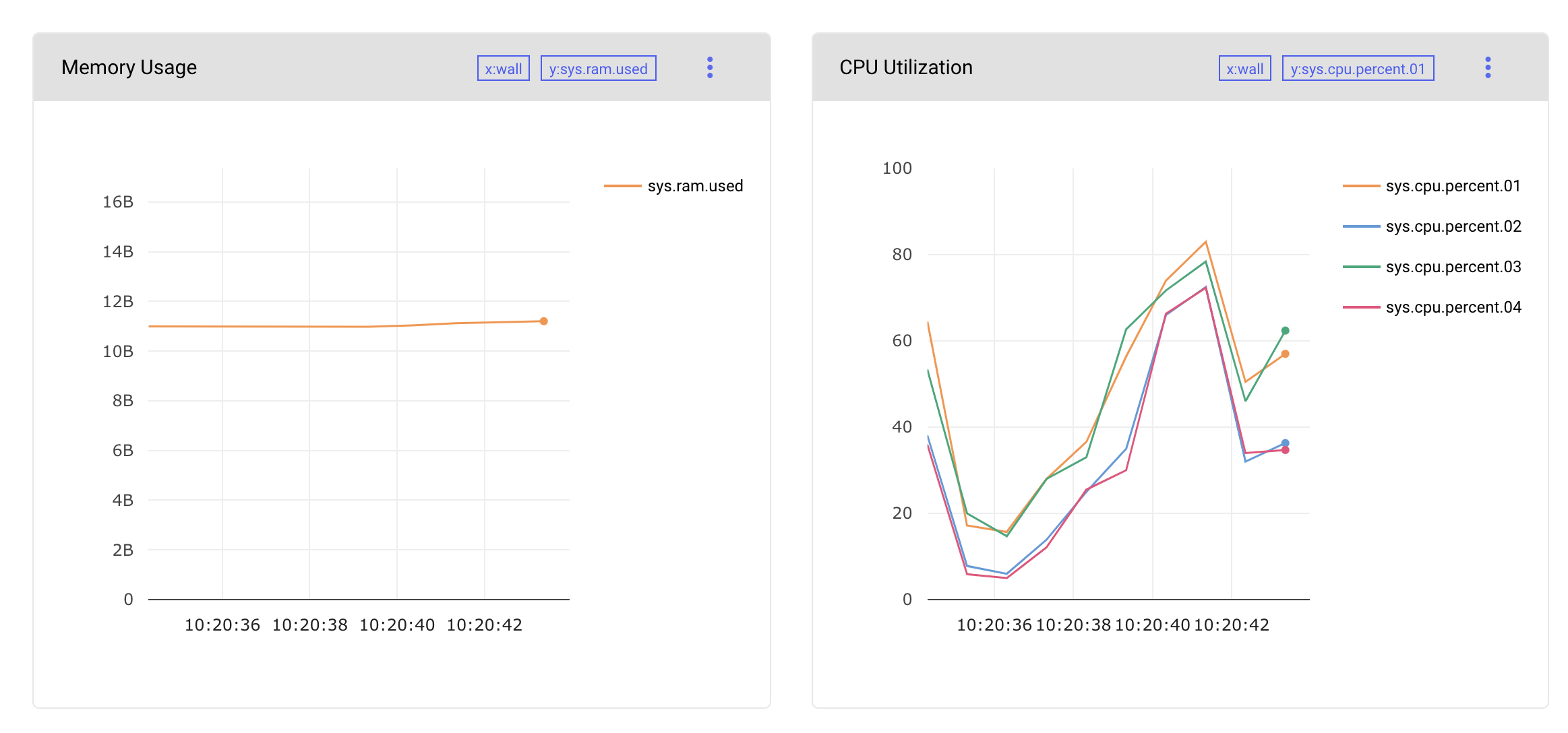Click the 10:20:42 tick label on the CPU Utilization chart
The image size is (1568, 733).
pyautogui.click(x=1232, y=625)
